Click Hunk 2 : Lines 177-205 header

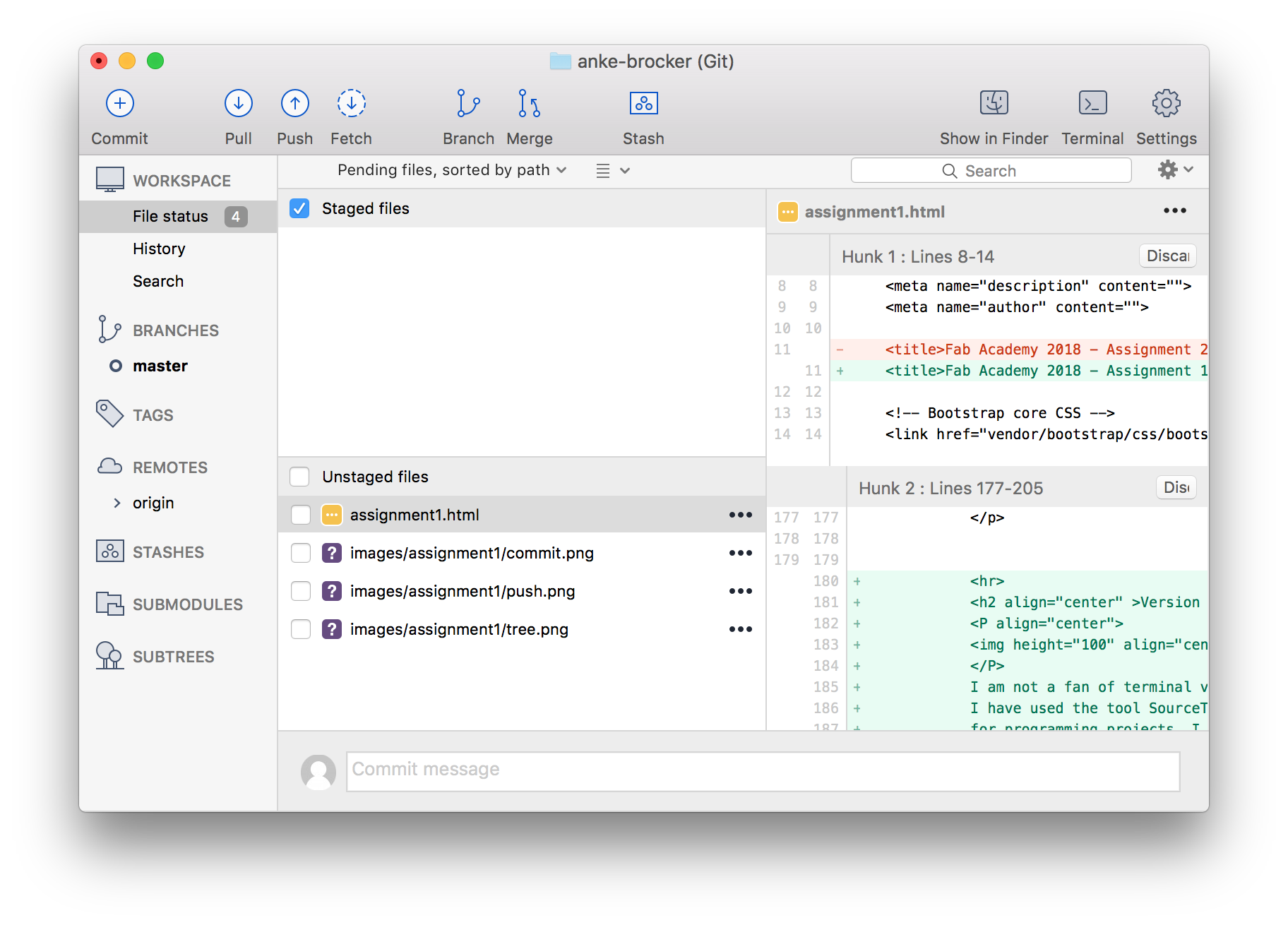pyautogui.click(x=950, y=488)
